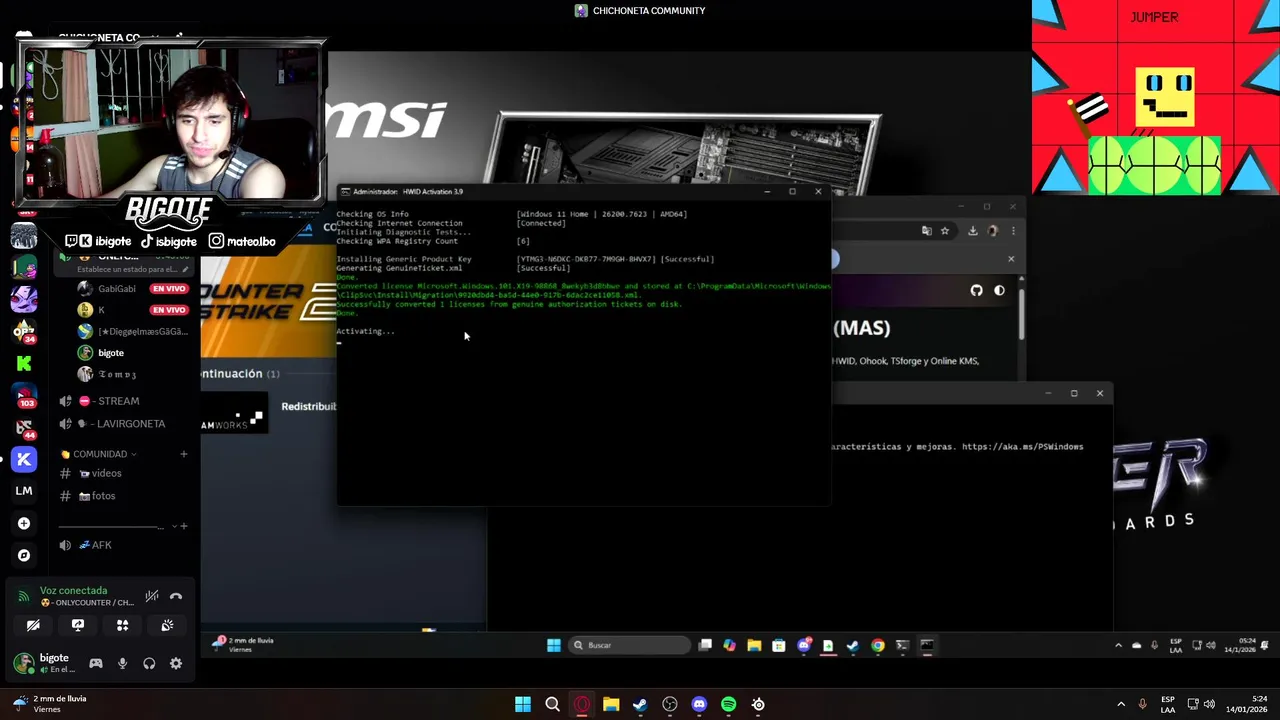Click the Redistribuibles item in Steam window
Image resolution: width=1280 pixels, height=720 pixels.
(x=308, y=406)
